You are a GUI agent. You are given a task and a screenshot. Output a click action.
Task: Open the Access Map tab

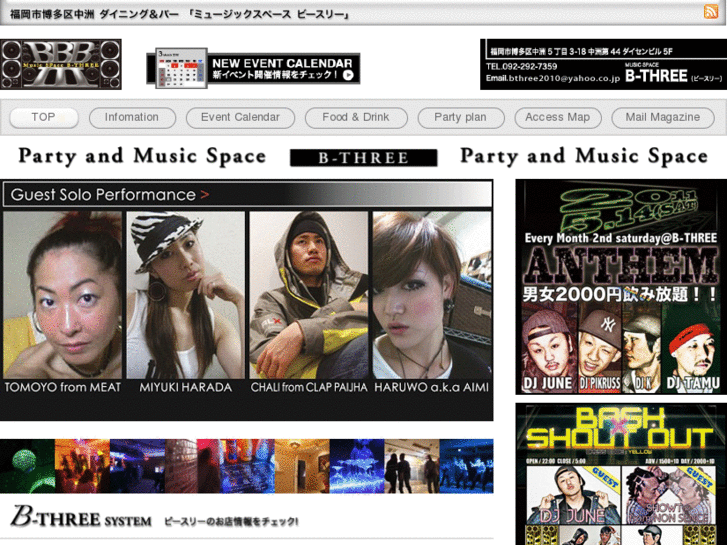point(558,117)
